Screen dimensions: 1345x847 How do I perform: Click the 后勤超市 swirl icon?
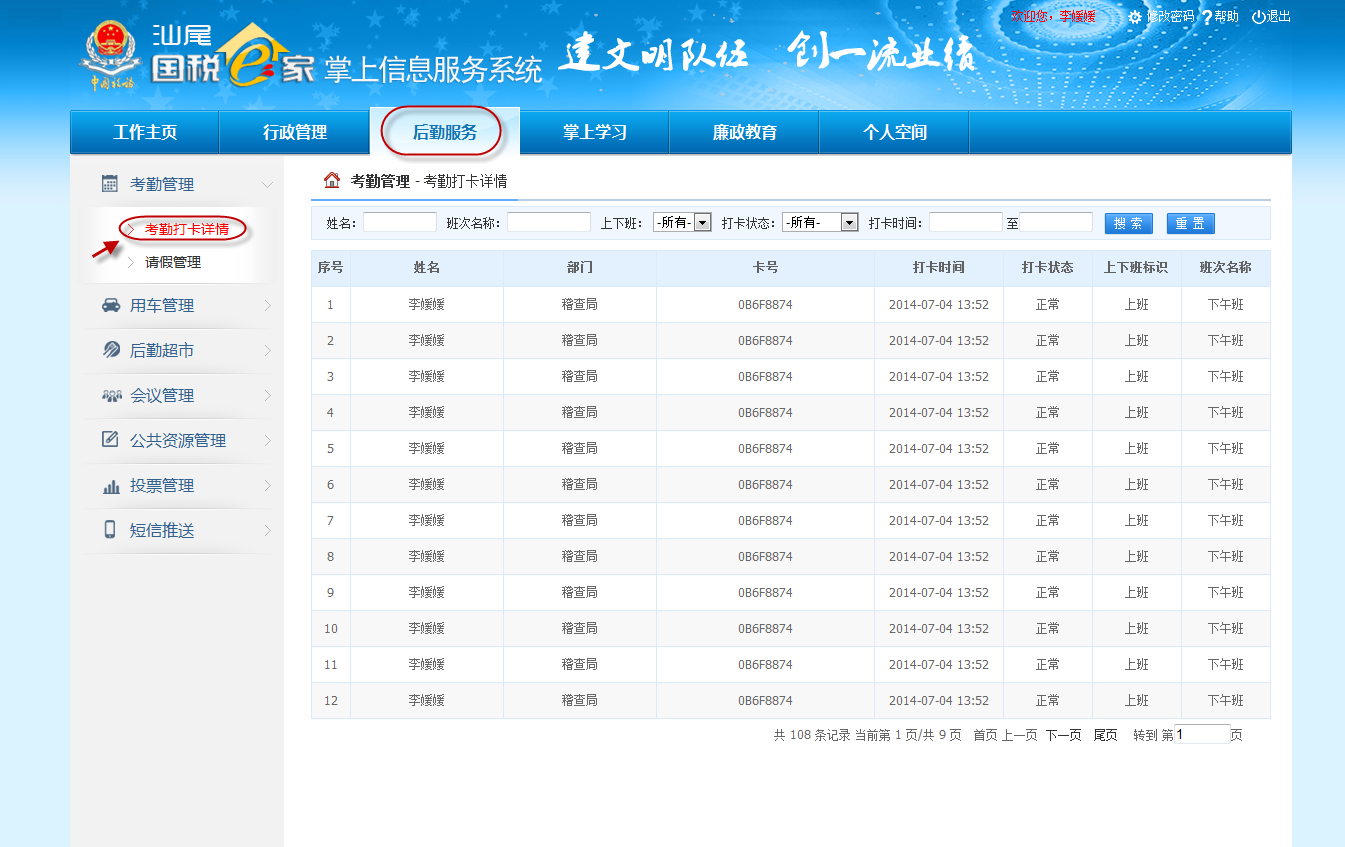click(111, 350)
